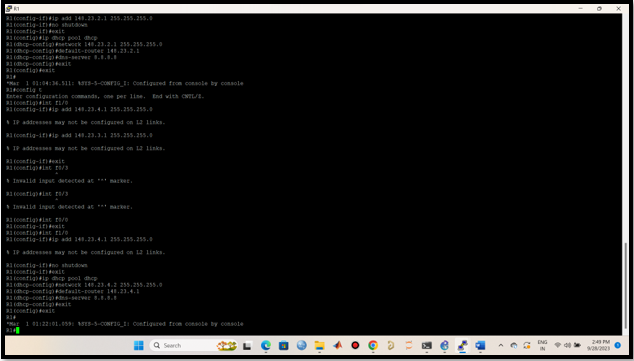This screenshot has width=634, height=361.
Task: Click 'Enter configuration commands' line
Action: click(105, 96)
